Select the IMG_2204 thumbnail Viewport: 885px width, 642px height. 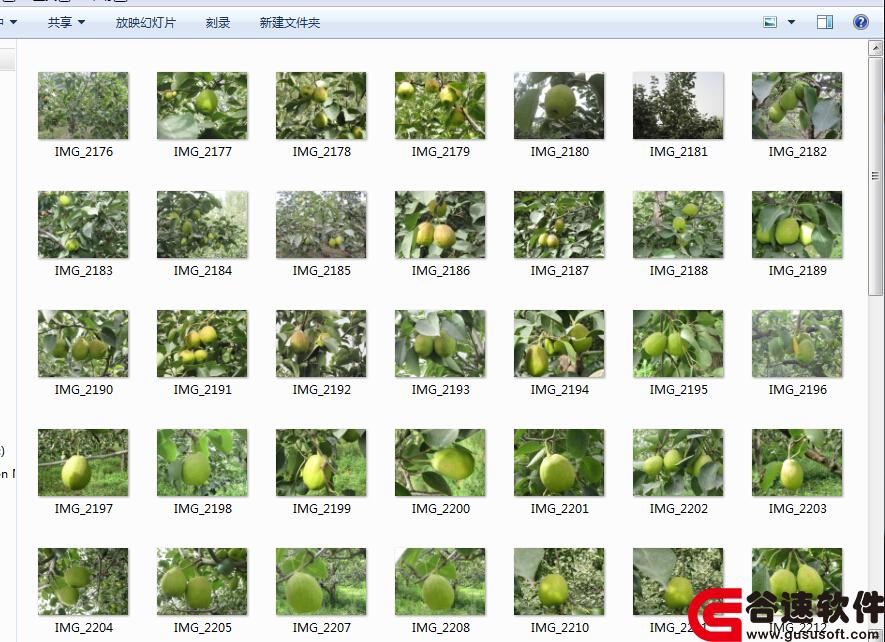83,582
